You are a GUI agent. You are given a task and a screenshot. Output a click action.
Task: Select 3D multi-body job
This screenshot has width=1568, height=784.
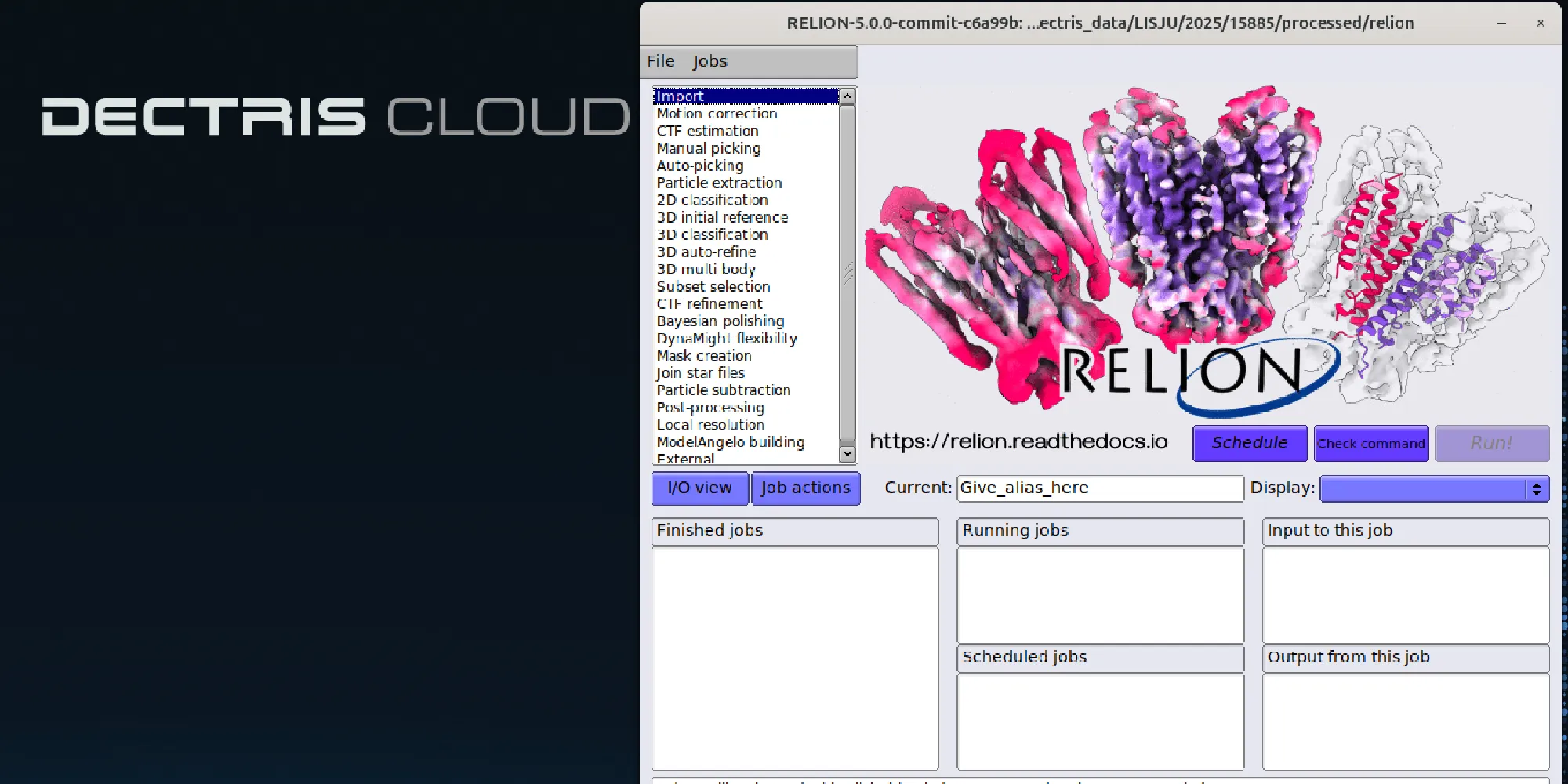click(x=746, y=269)
